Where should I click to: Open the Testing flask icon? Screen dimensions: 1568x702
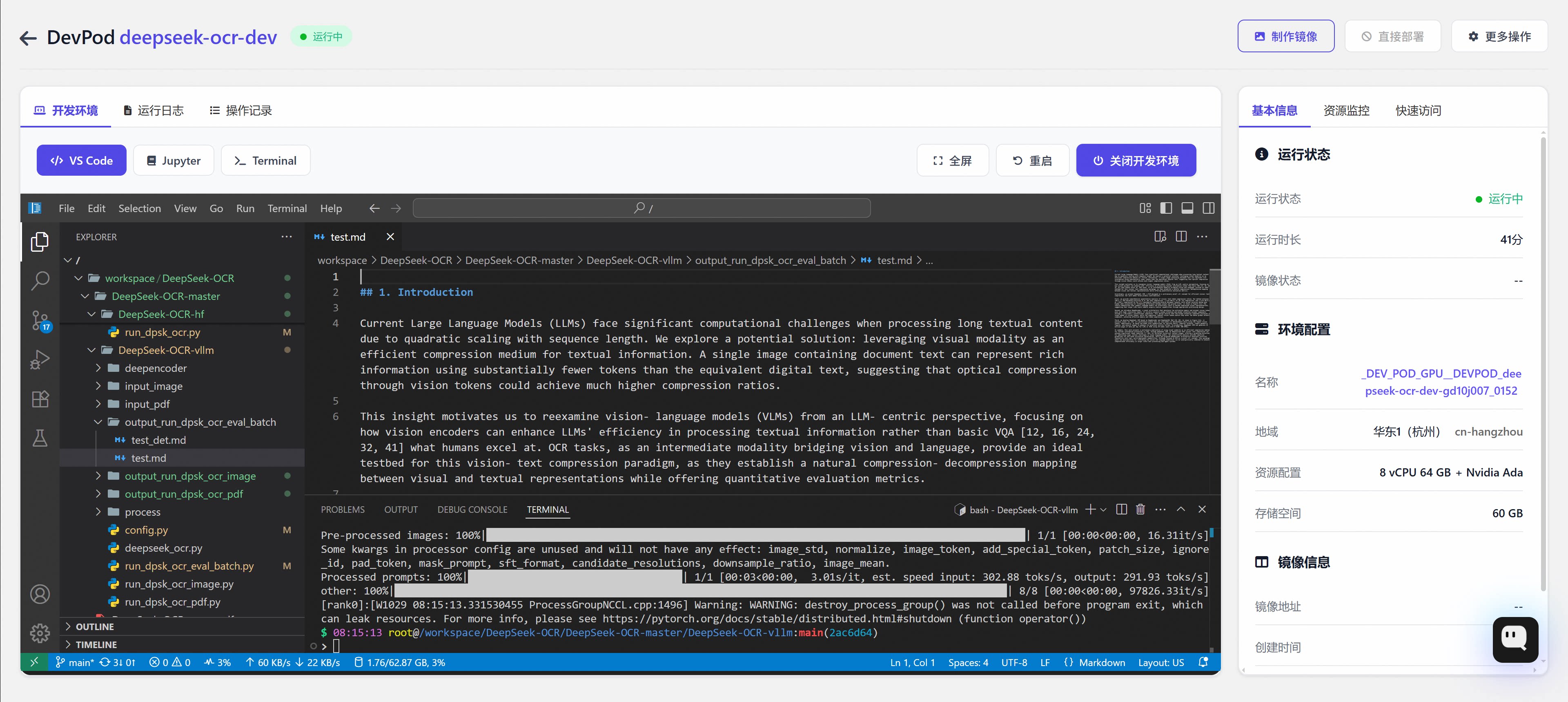(x=40, y=438)
